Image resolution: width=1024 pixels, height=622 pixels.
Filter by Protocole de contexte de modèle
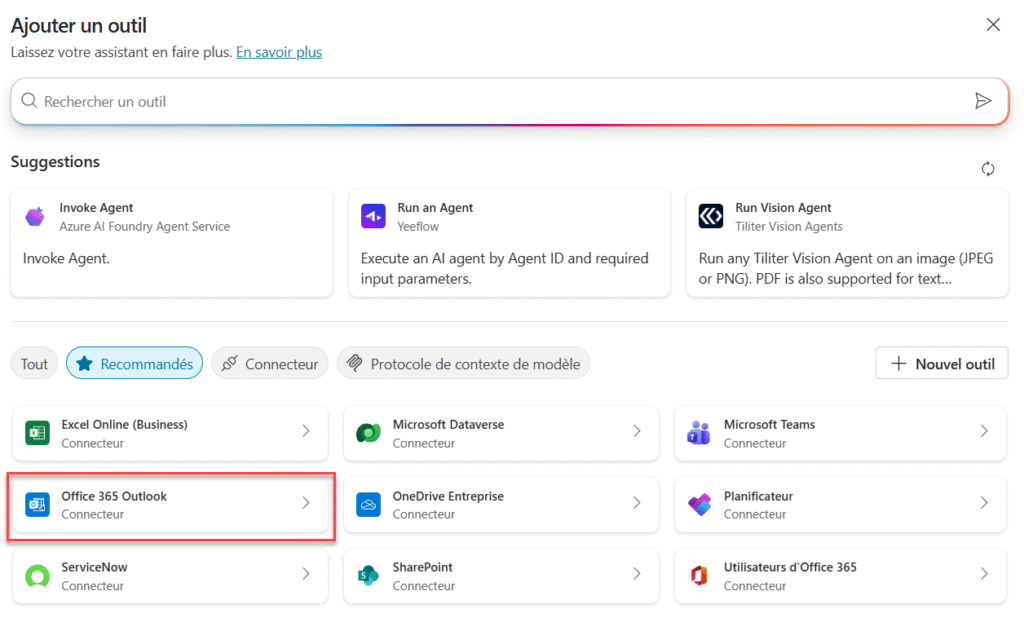[464, 364]
